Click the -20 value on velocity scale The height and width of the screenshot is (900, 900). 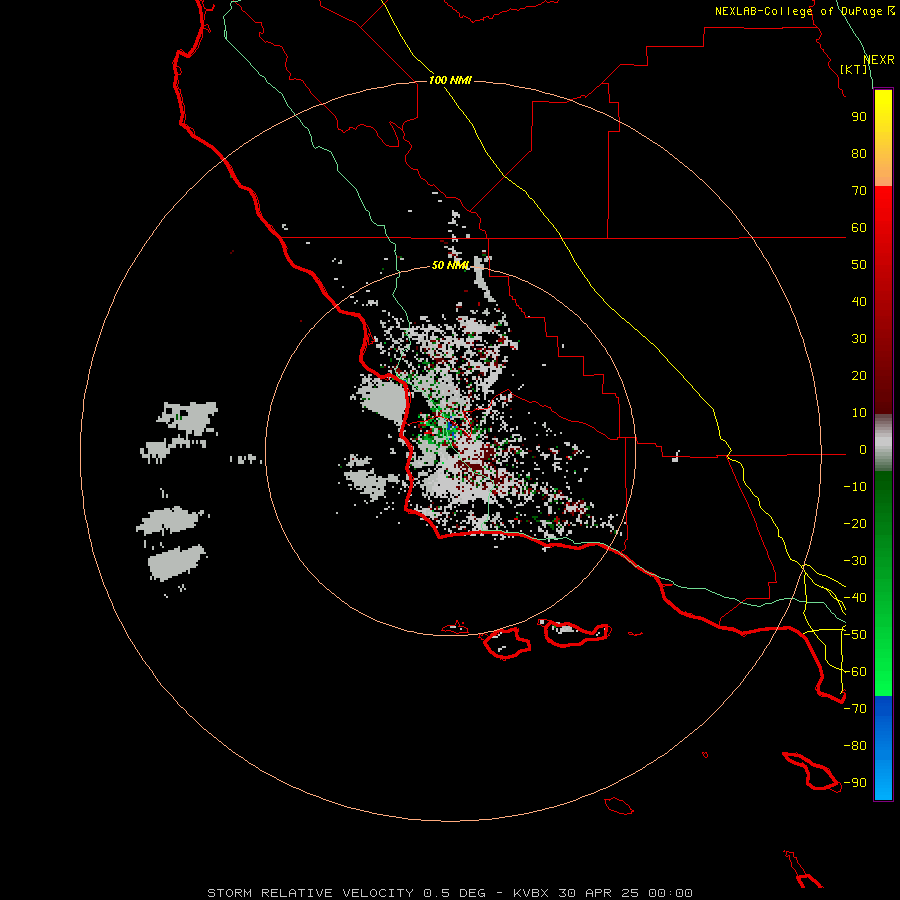click(x=855, y=523)
